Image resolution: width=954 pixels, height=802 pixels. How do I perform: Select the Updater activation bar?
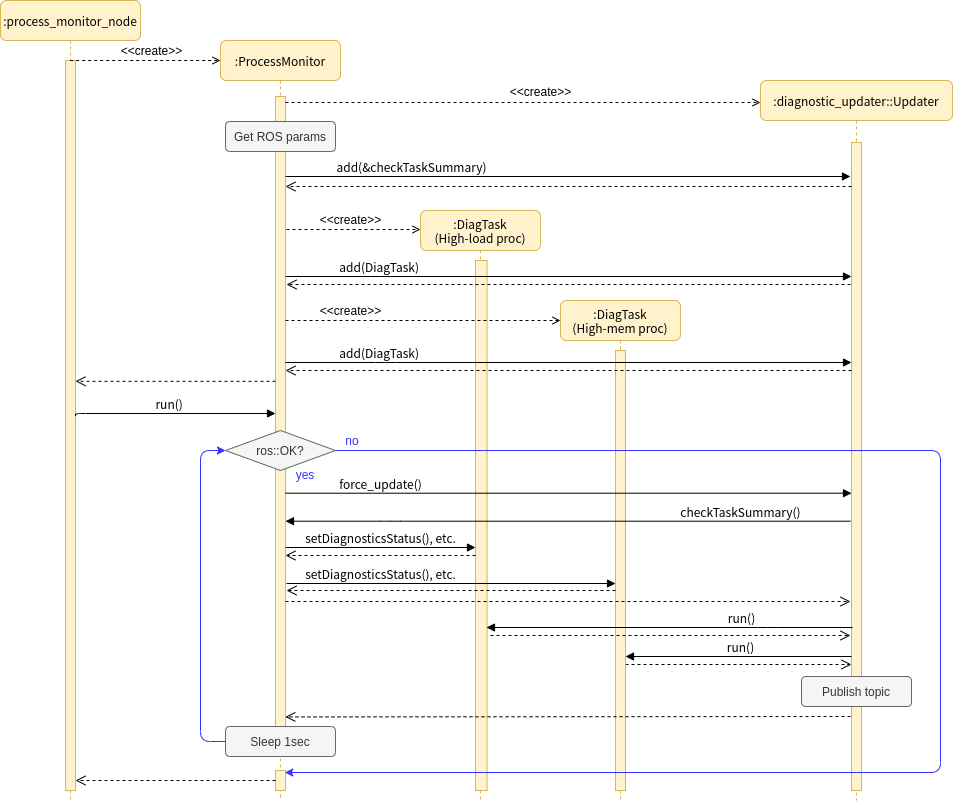pyautogui.click(x=856, y=400)
